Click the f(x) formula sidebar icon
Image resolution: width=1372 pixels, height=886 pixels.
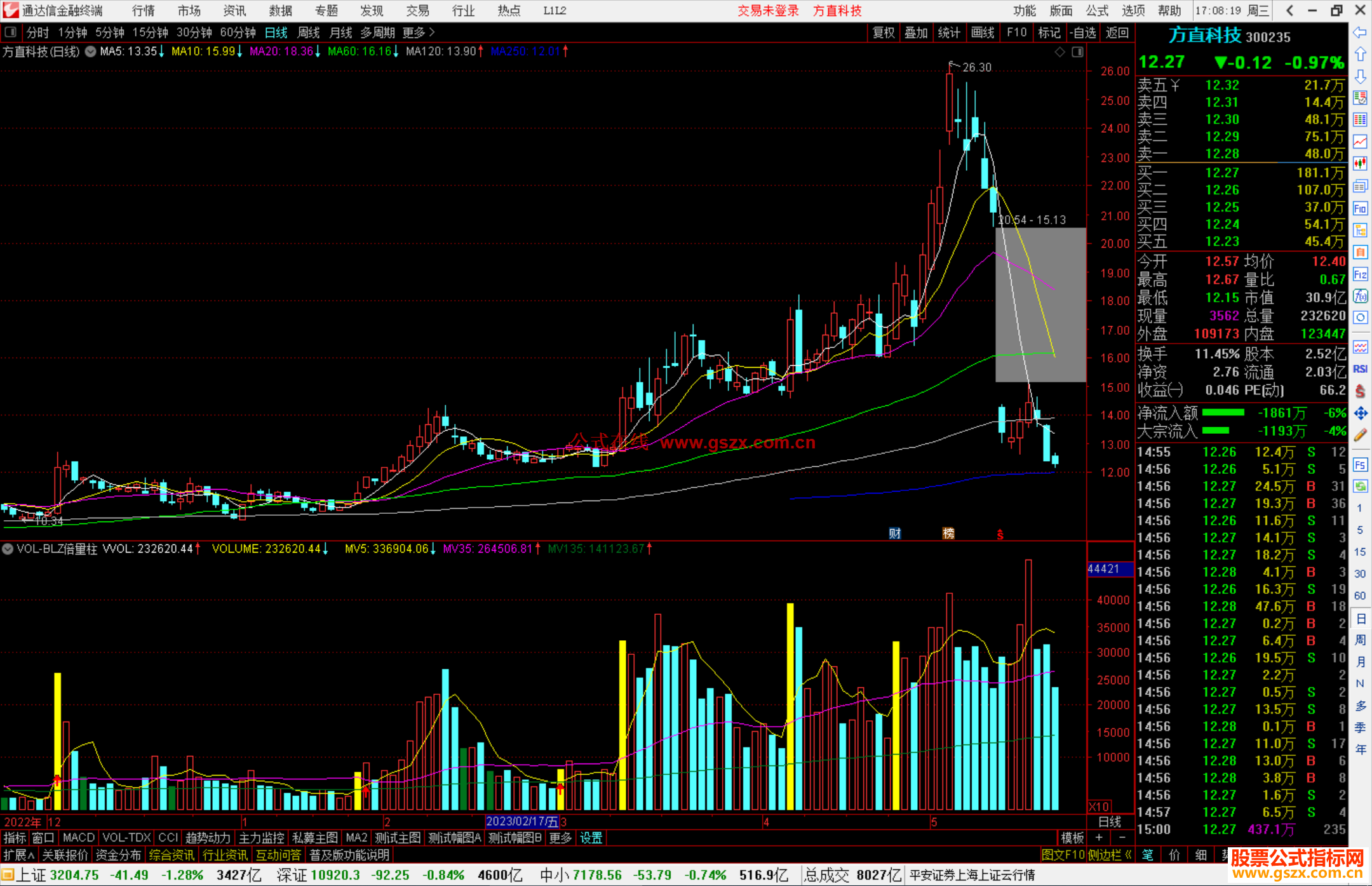tap(1360, 296)
